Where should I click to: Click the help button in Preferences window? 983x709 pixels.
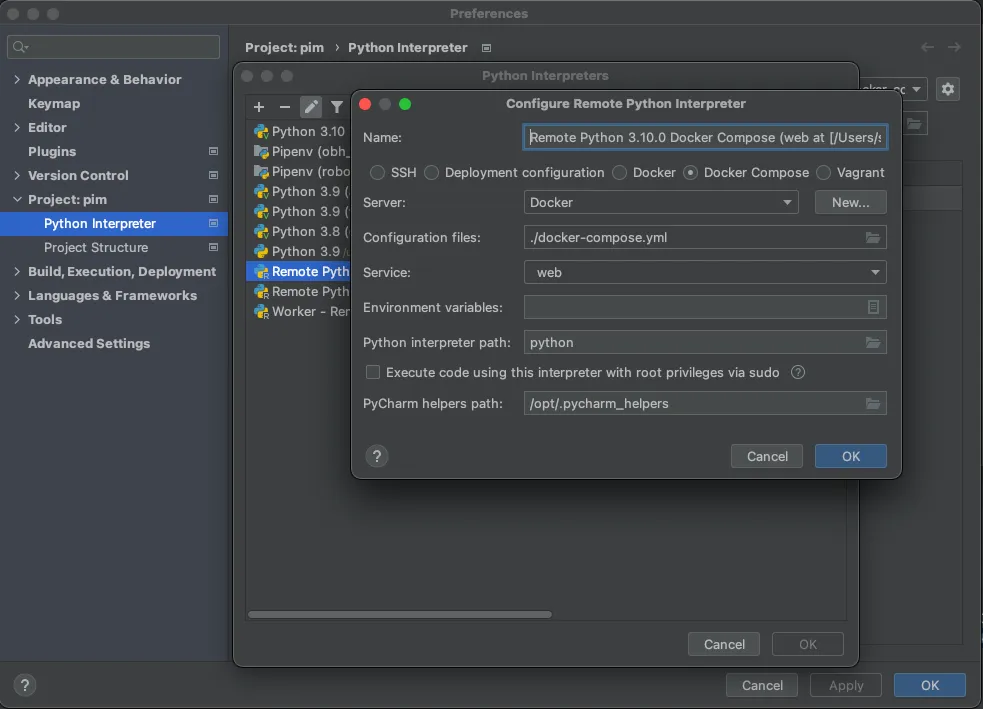pyautogui.click(x=25, y=685)
